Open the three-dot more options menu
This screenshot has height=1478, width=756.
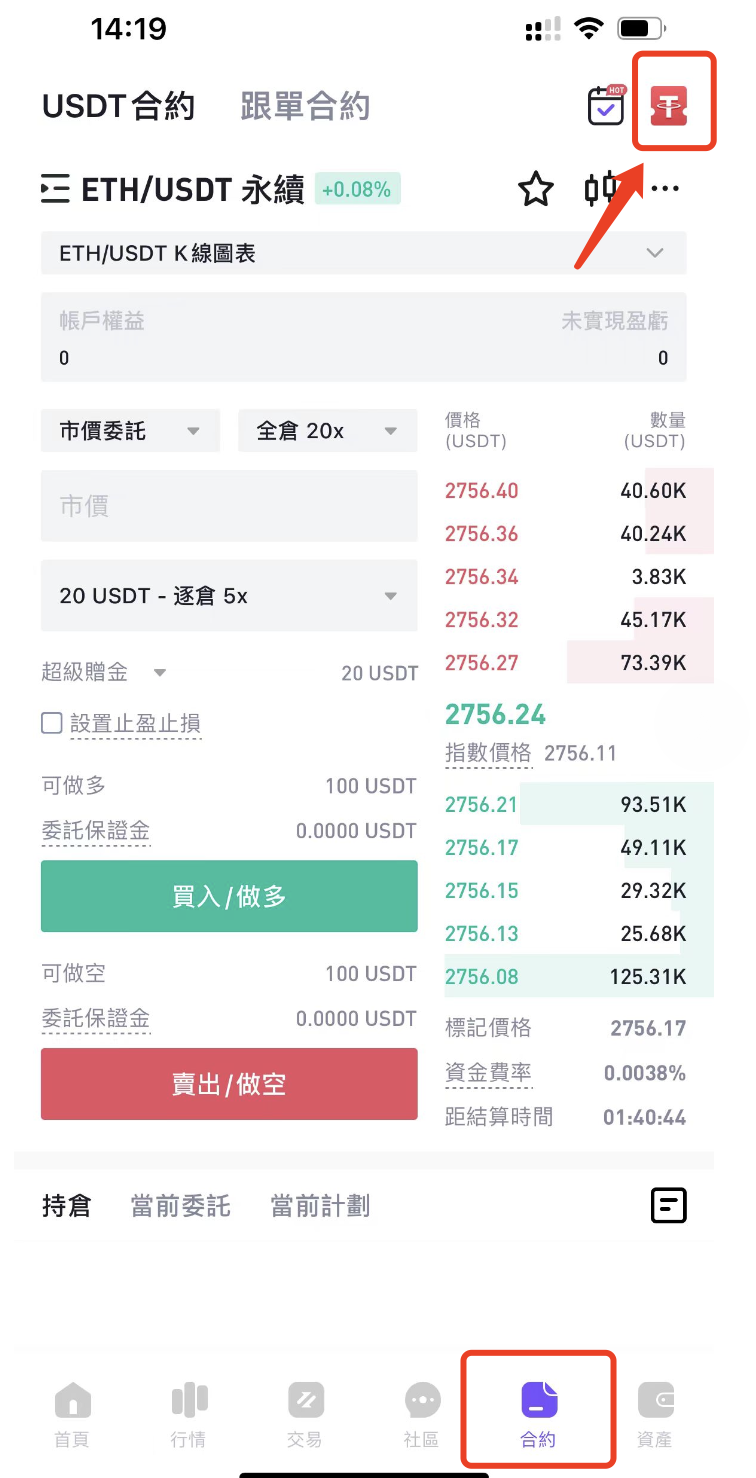(x=665, y=189)
